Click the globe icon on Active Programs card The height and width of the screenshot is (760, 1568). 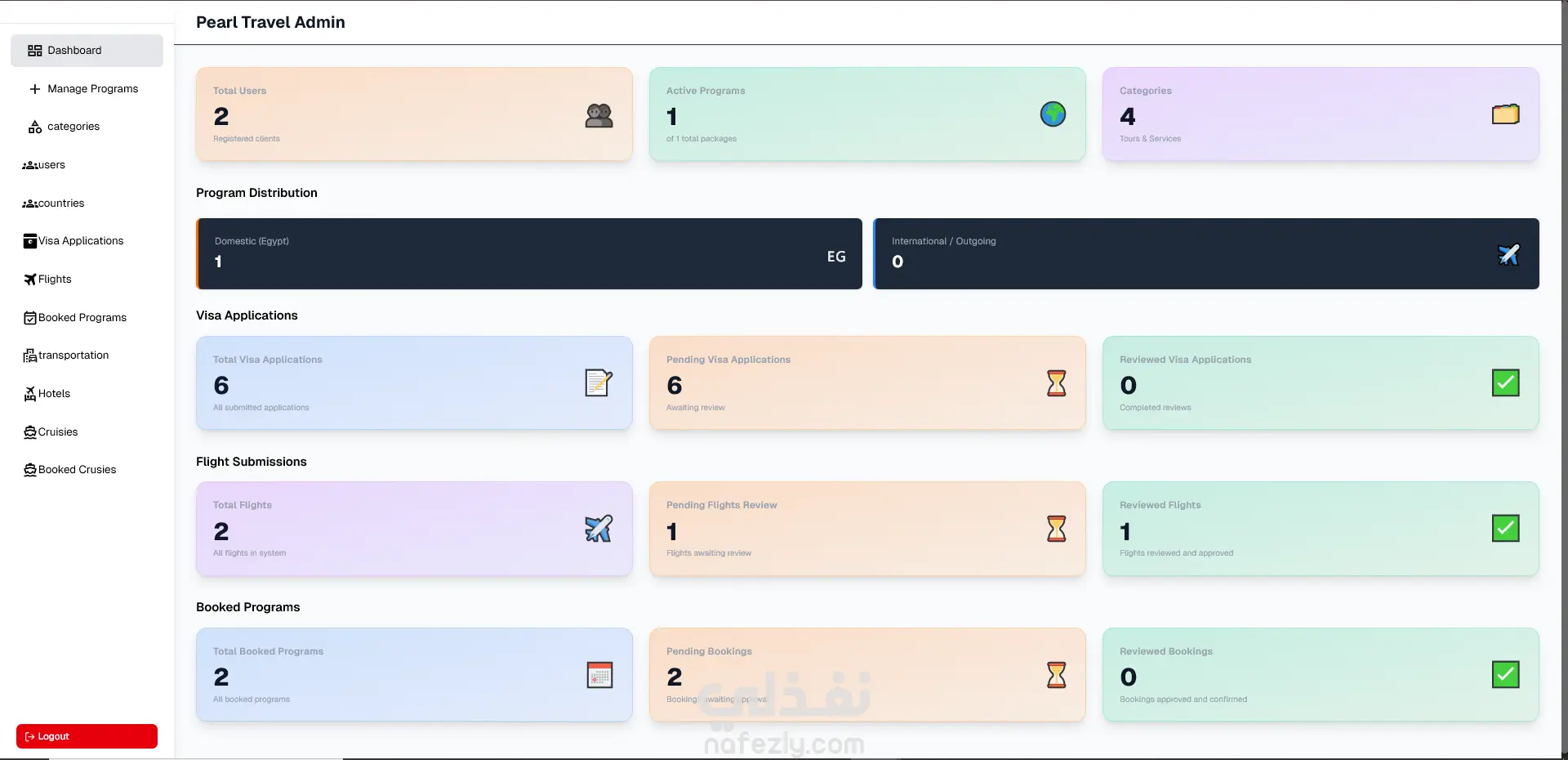coord(1053,114)
